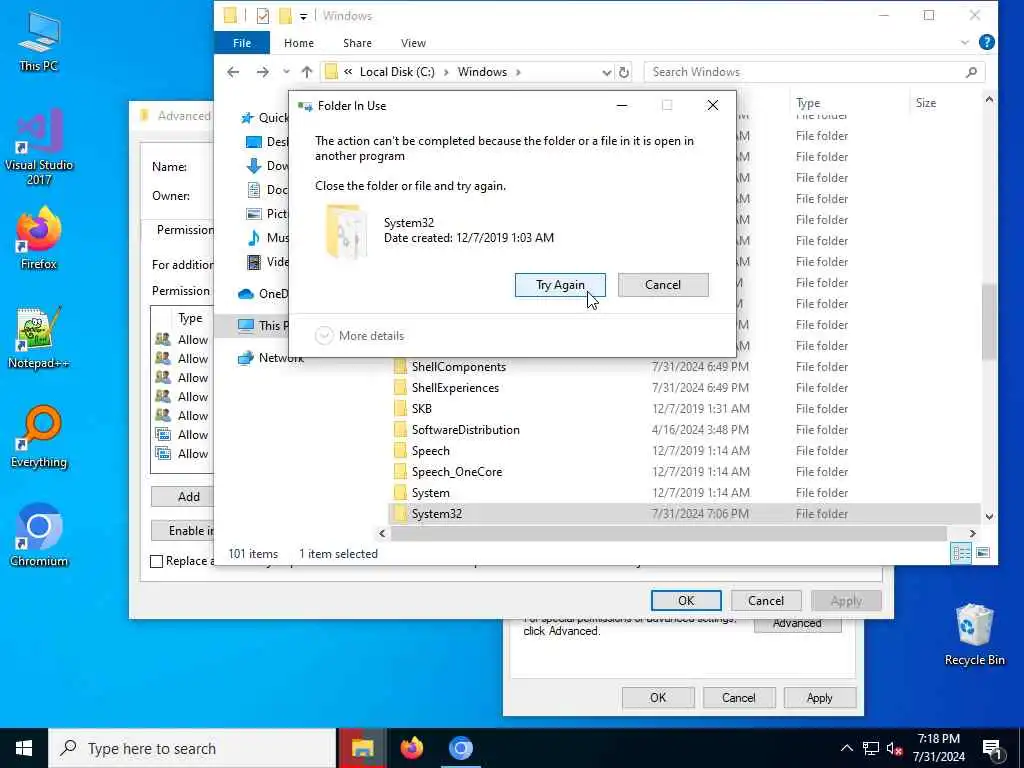Click the Windows breadcrumb segment
1024x768 pixels.
tap(482, 72)
